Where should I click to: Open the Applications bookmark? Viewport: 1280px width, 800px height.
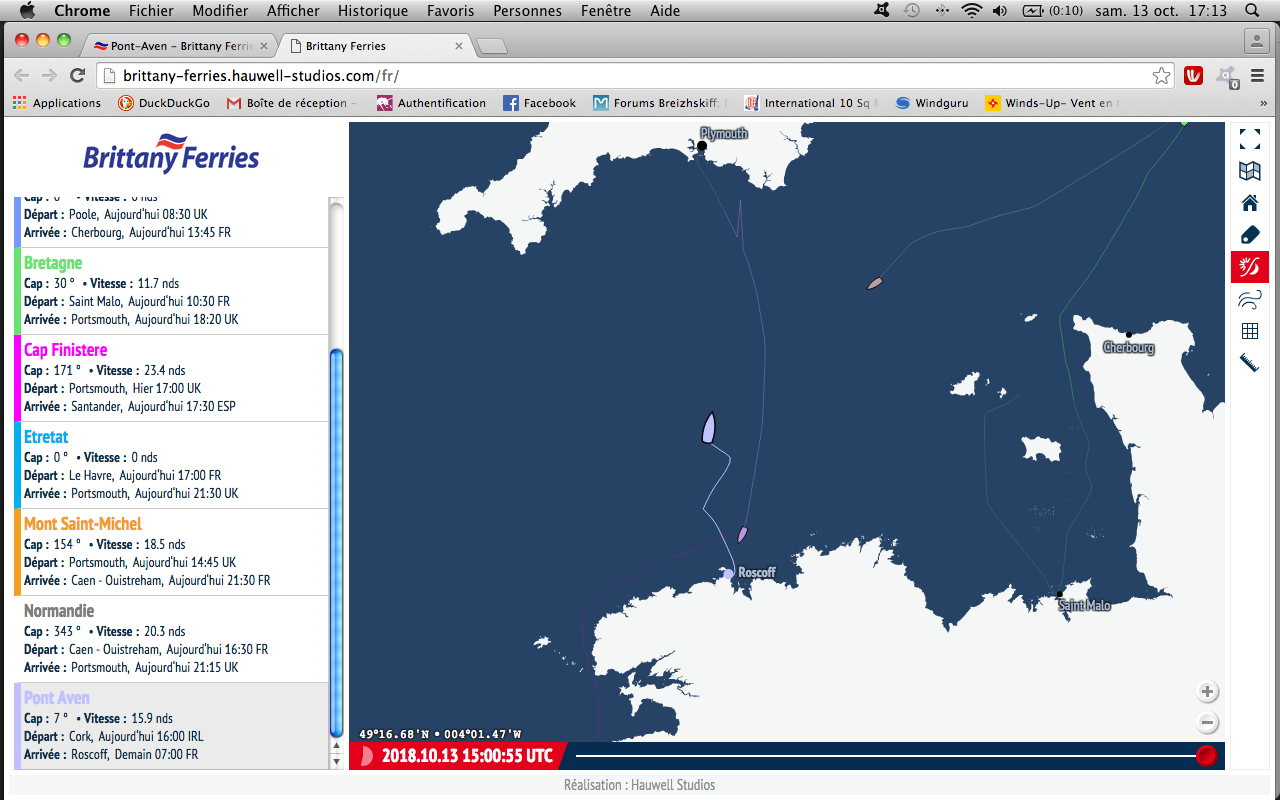pyautogui.click(x=57, y=103)
